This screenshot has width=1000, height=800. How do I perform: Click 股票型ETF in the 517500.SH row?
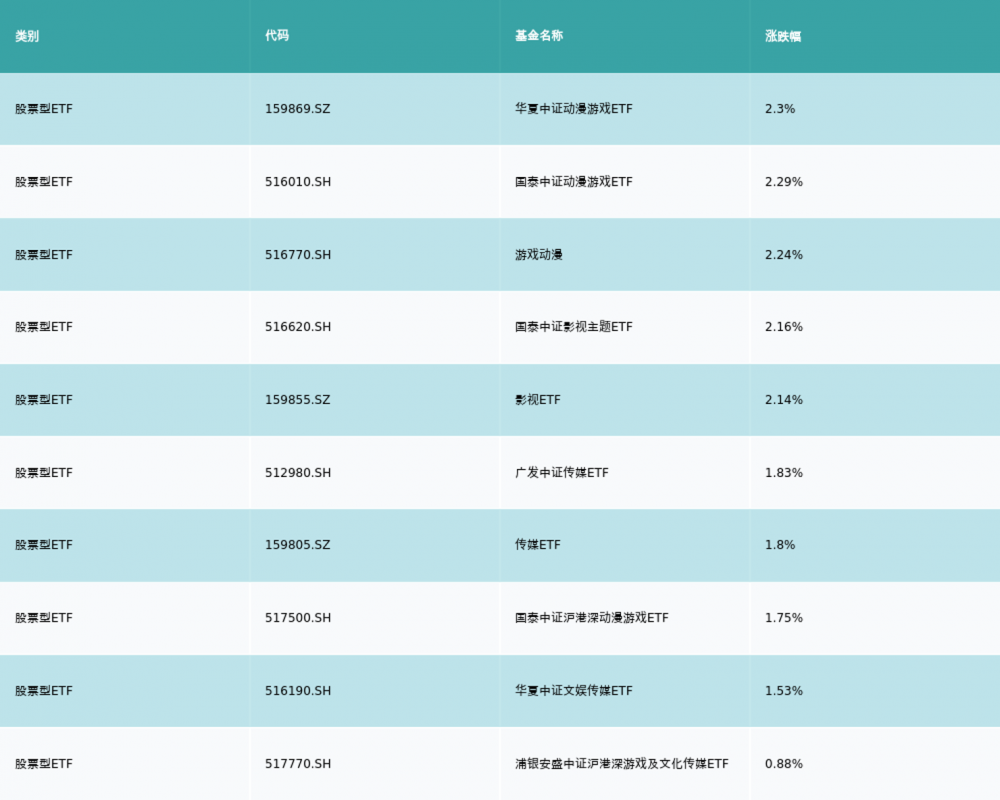click(x=44, y=618)
